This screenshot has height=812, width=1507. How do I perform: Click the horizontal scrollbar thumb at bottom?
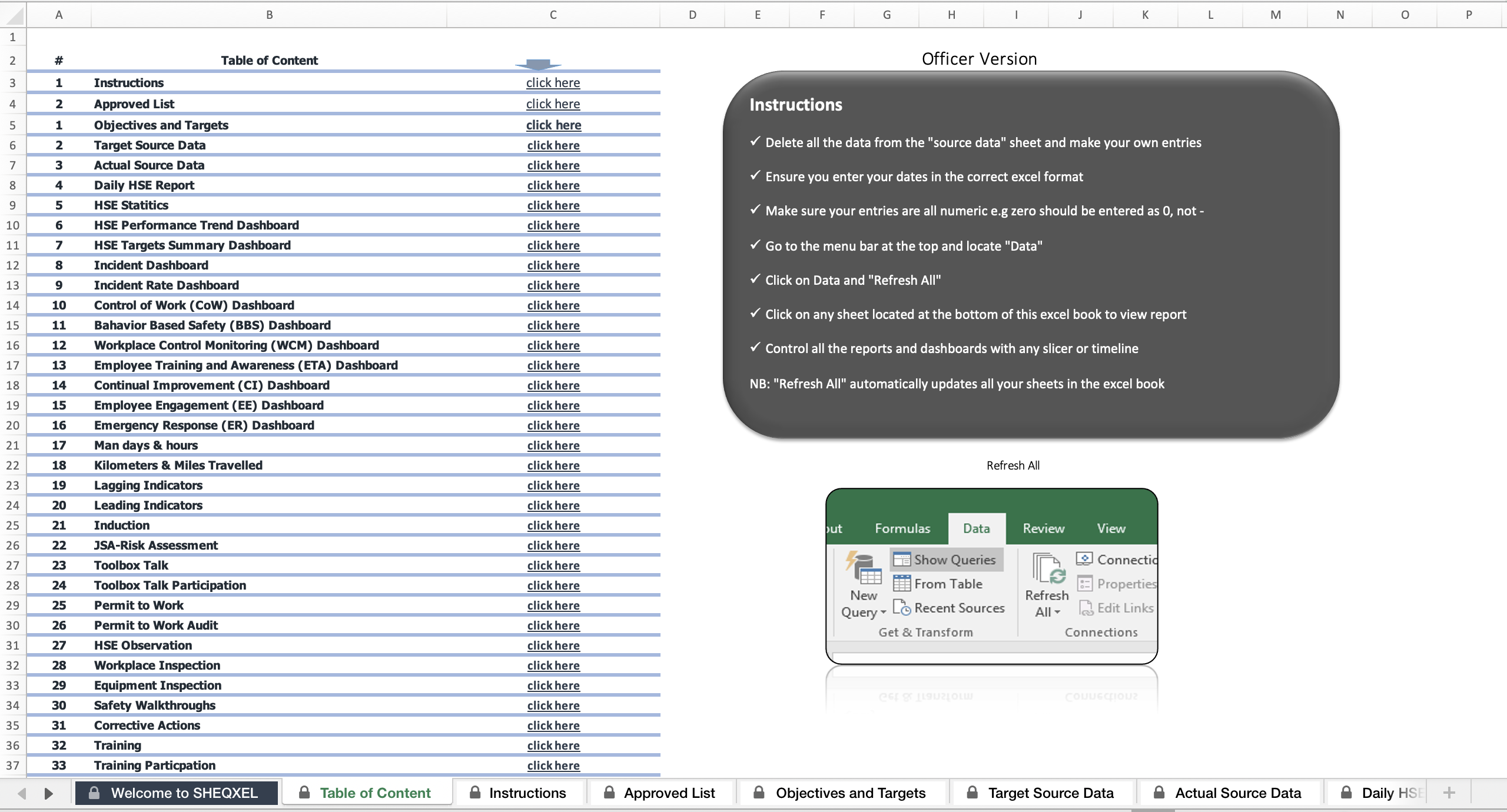(1153, 810)
